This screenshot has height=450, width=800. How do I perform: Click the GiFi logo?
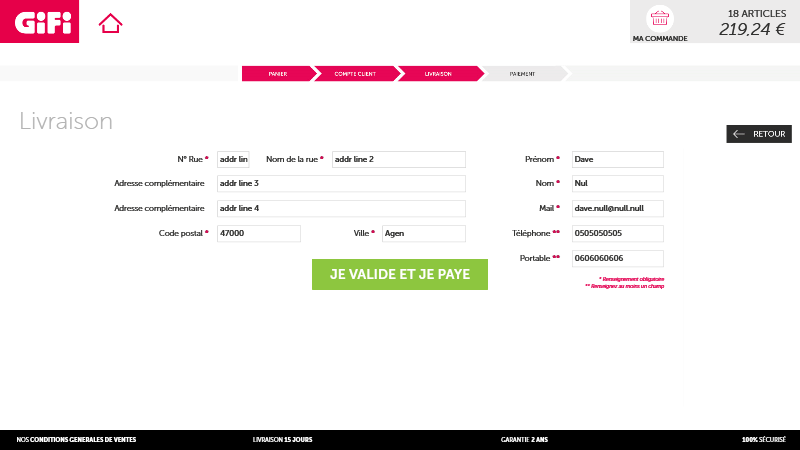coord(39,21)
